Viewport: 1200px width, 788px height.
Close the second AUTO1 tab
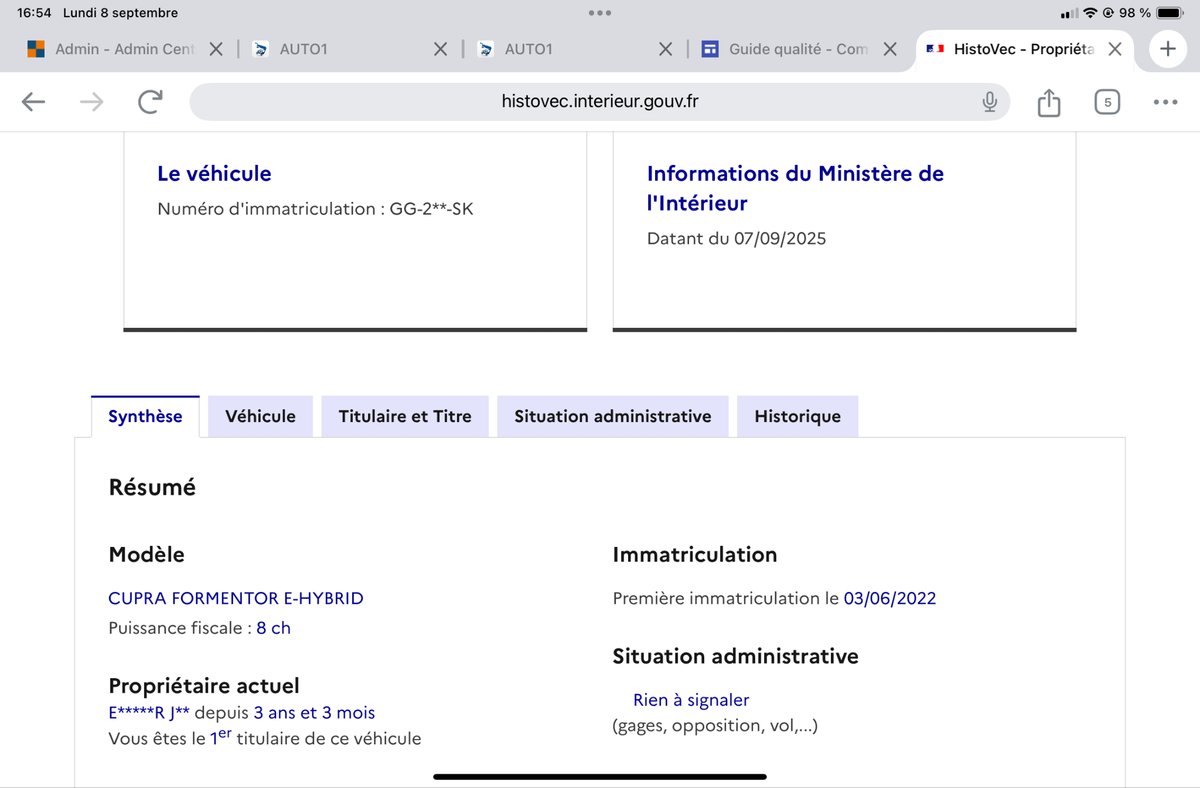(666, 49)
